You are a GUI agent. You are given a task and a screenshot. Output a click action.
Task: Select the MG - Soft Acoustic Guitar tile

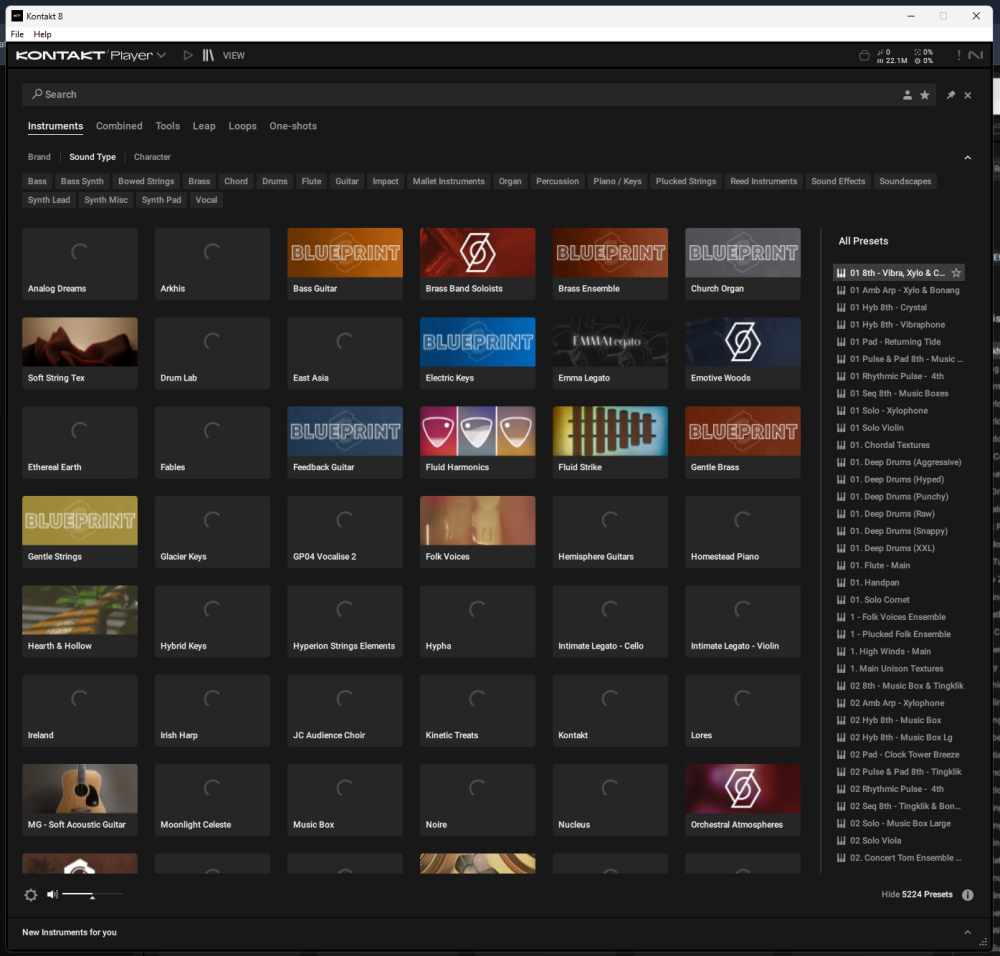[x=80, y=799]
